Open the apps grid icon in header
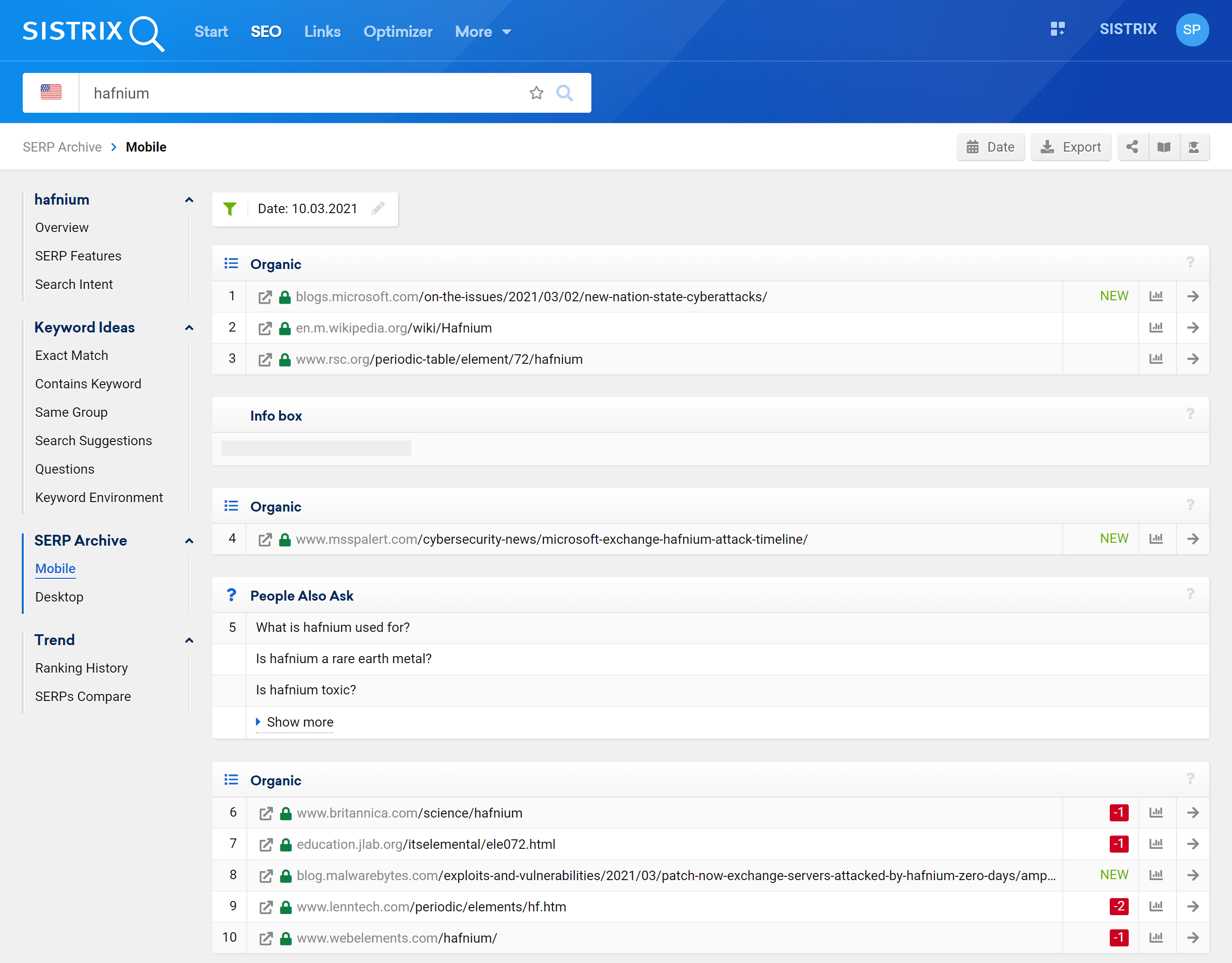The height and width of the screenshot is (963, 1232). point(1058,29)
